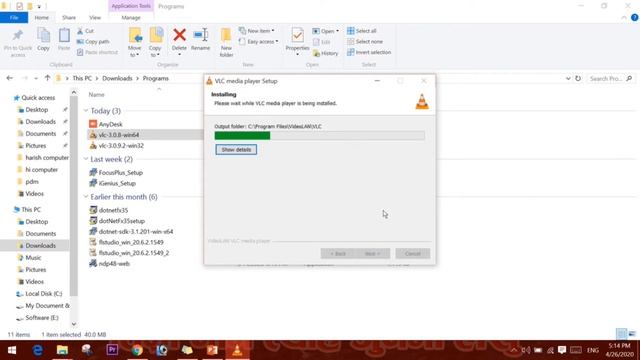Viewport: 640px width, 360px height.
Task: Collapse the Last week (2) group
Action: click(86, 159)
